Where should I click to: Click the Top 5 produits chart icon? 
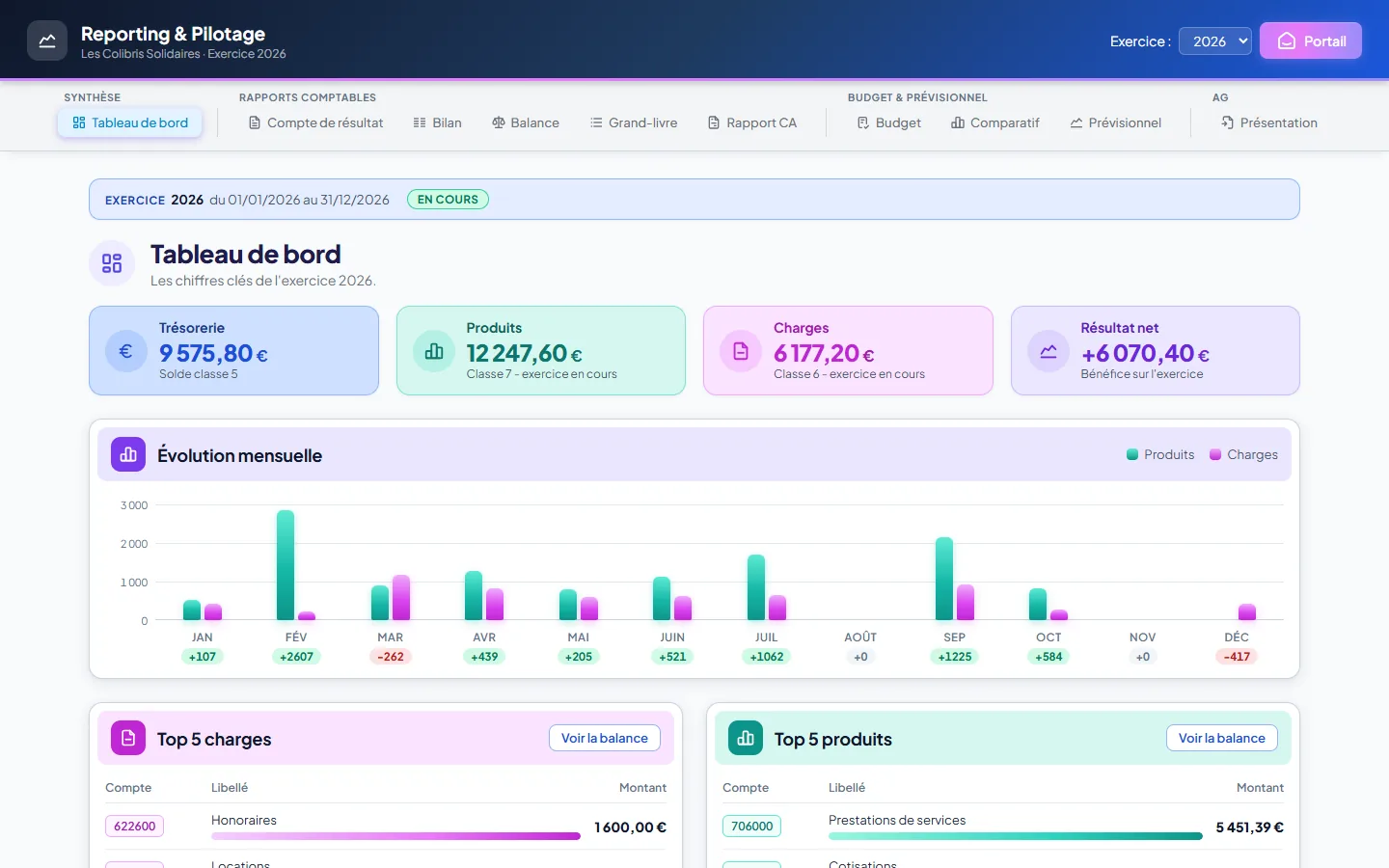746,738
